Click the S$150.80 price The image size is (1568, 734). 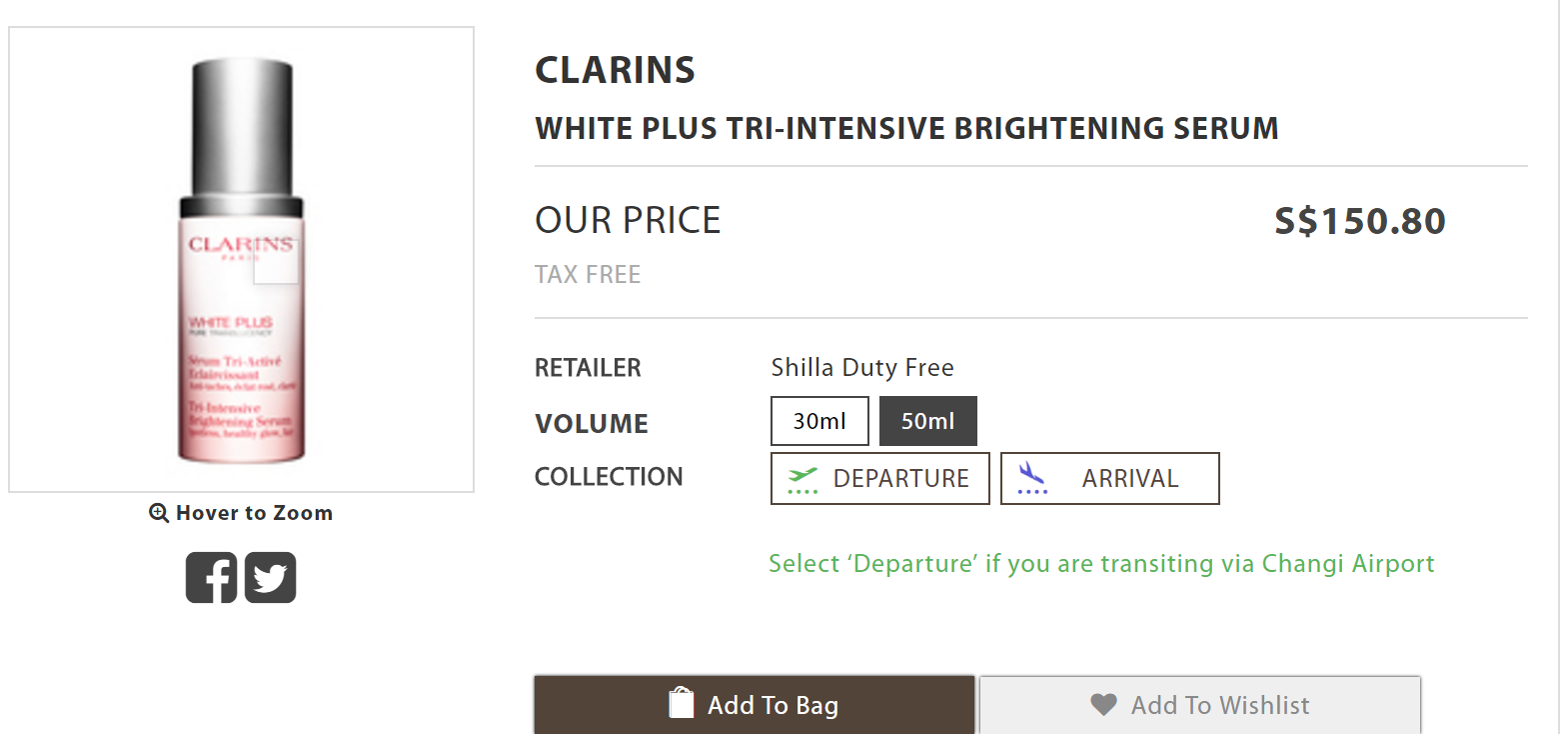(x=1359, y=221)
